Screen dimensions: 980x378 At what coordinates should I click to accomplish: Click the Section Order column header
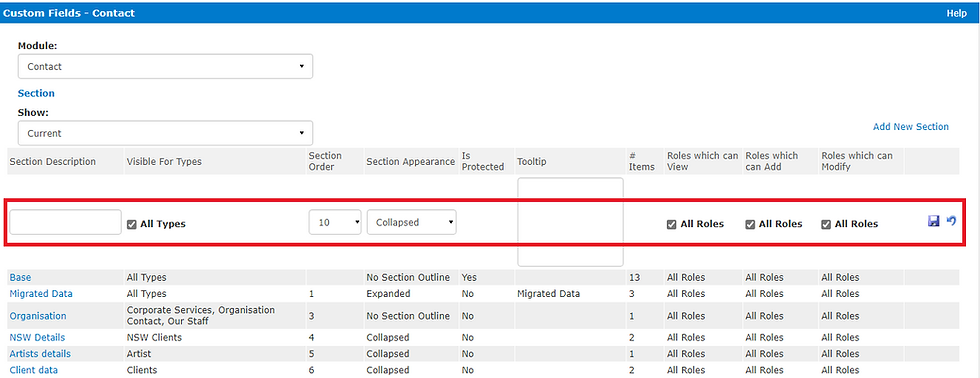tap(325, 161)
